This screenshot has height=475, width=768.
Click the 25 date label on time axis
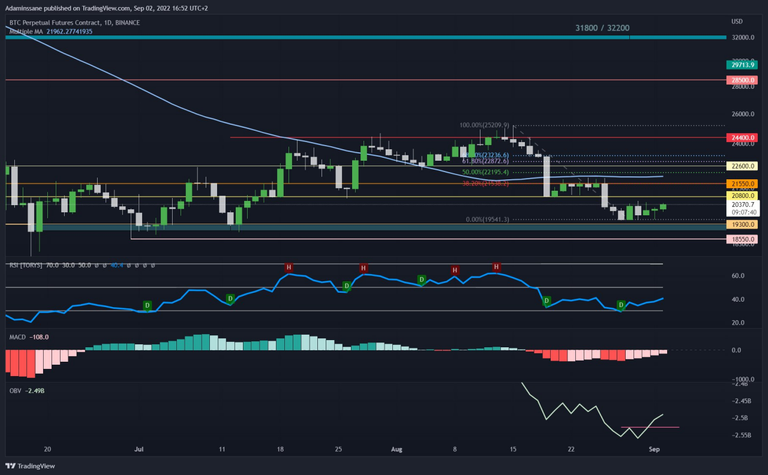point(338,449)
